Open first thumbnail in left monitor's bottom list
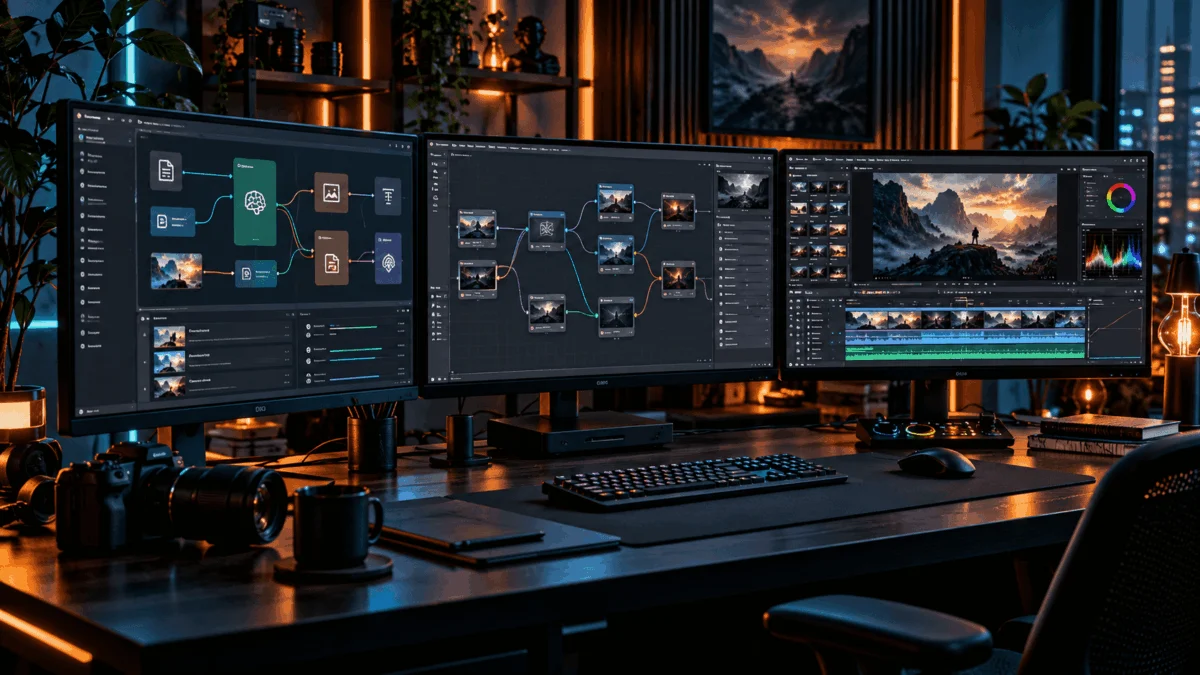The width and height of the screenshot is (1200, 675). [169, 337]
